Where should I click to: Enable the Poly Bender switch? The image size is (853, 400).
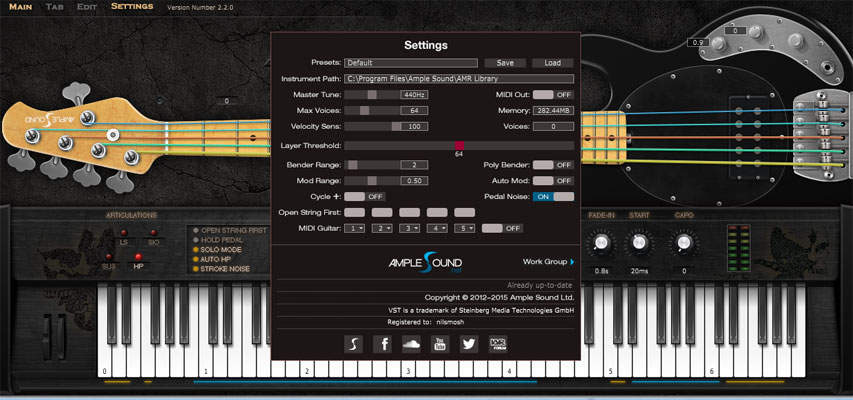tap(553, 165)
